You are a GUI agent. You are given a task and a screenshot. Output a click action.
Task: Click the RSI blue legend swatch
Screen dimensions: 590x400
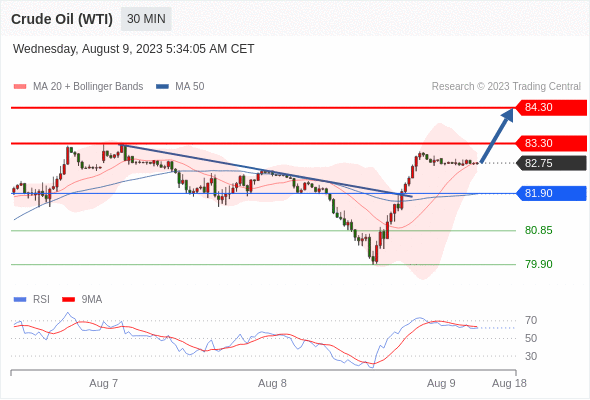20,300
